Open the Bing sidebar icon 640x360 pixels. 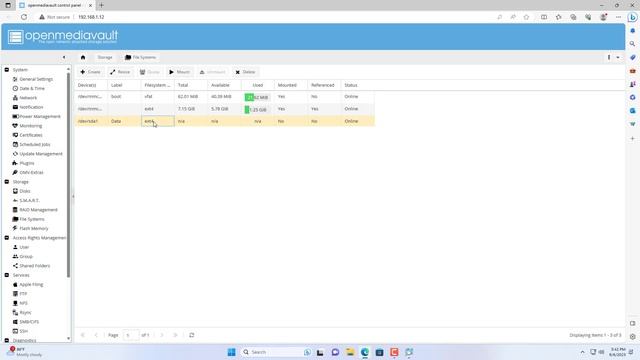click(633, 17)
